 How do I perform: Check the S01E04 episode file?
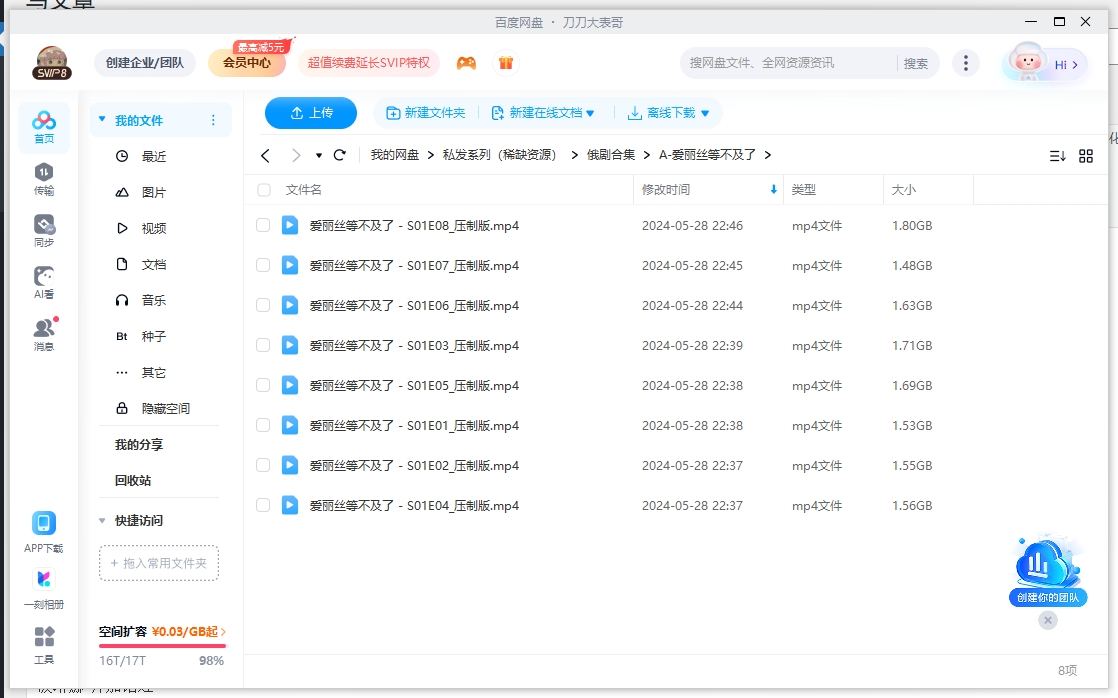click(263, 506)
